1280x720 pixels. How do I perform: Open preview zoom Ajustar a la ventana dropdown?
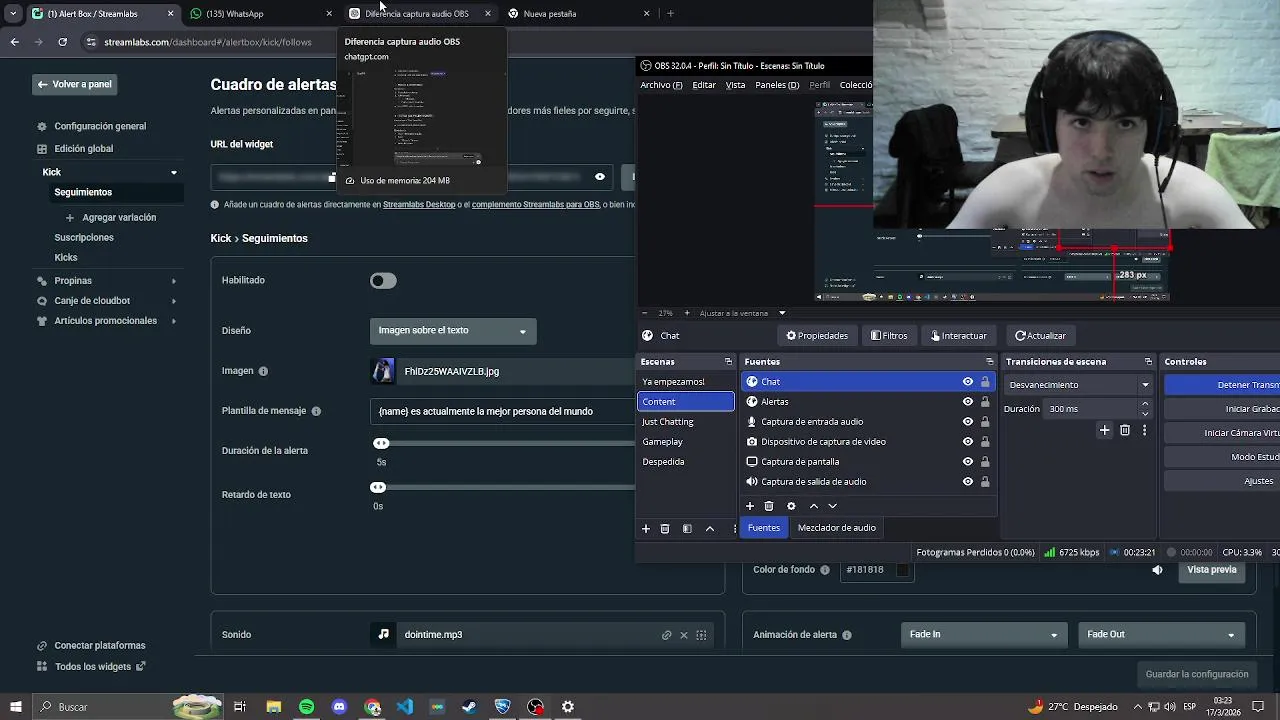pyautogui.click(x=742, y=313)
